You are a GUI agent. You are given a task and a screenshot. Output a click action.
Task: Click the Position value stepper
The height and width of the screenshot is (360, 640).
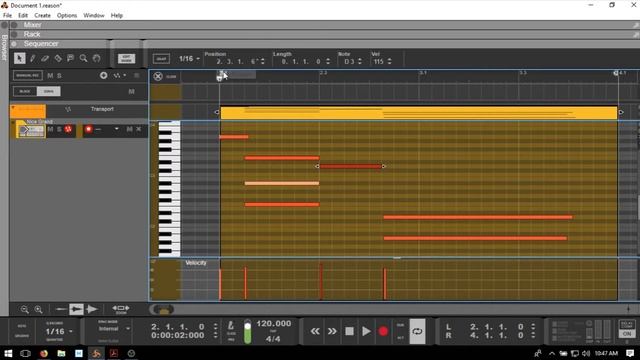[x=262, y=62]
